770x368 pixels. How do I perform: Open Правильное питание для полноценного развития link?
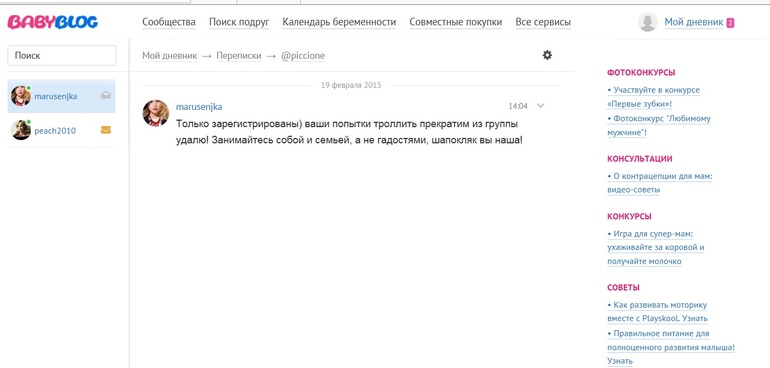point(671,347)
